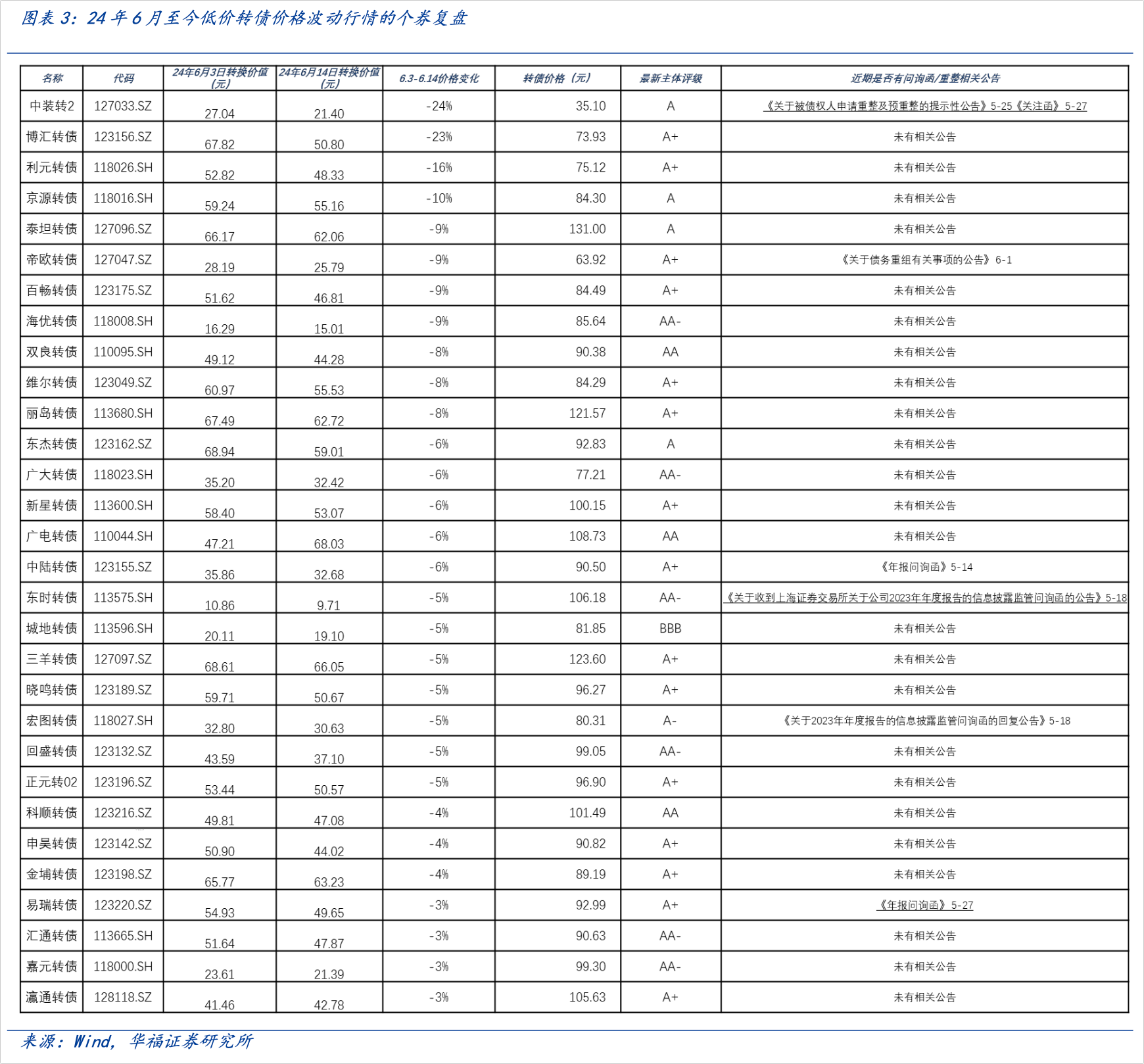This screenshot has height=1064, width=1144.
Task: Open 东时转债 Shanghai exchange inquiry announcement link
Action: (x=924, y=598)
